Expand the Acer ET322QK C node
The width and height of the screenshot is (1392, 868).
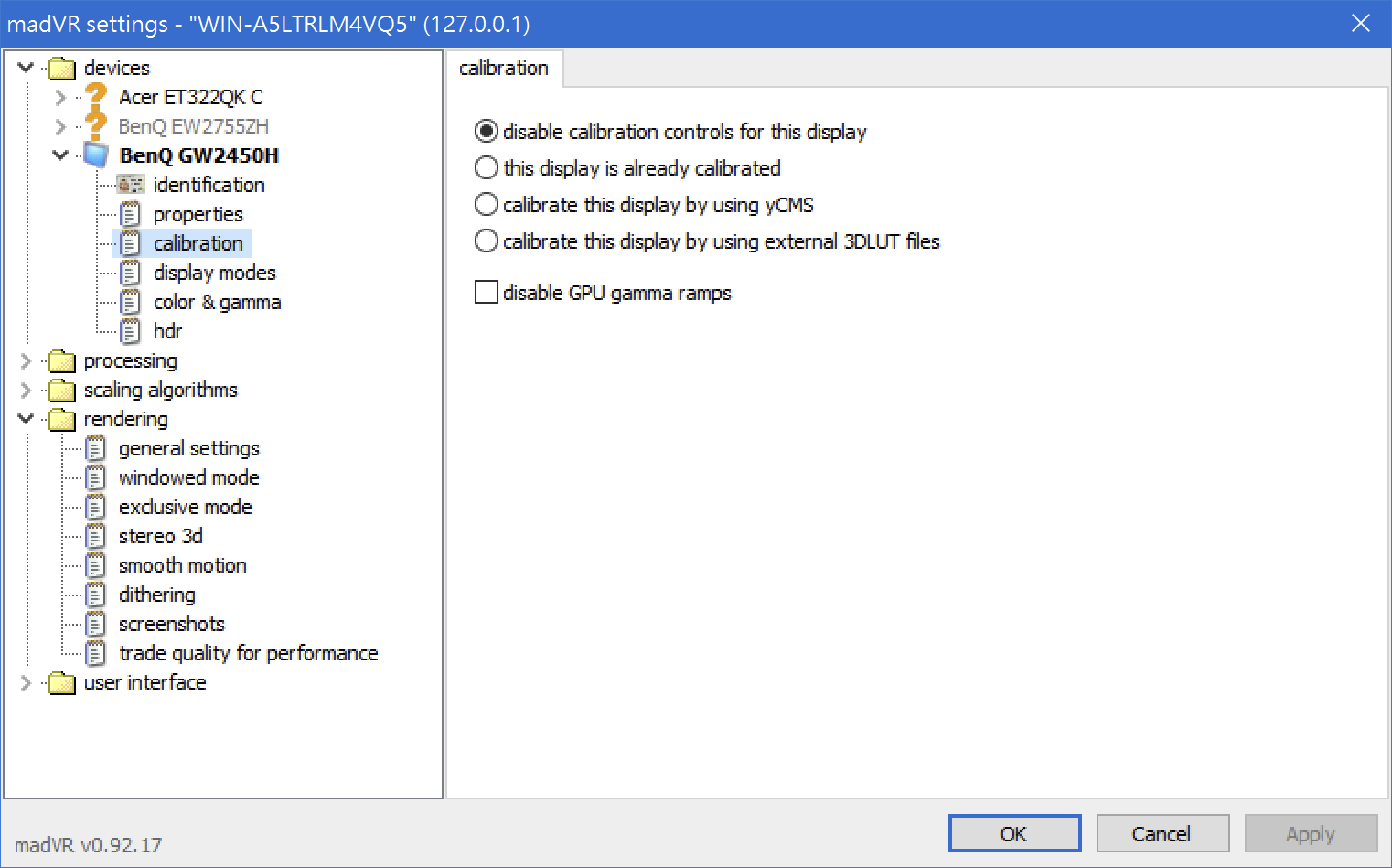click(60, 97)
